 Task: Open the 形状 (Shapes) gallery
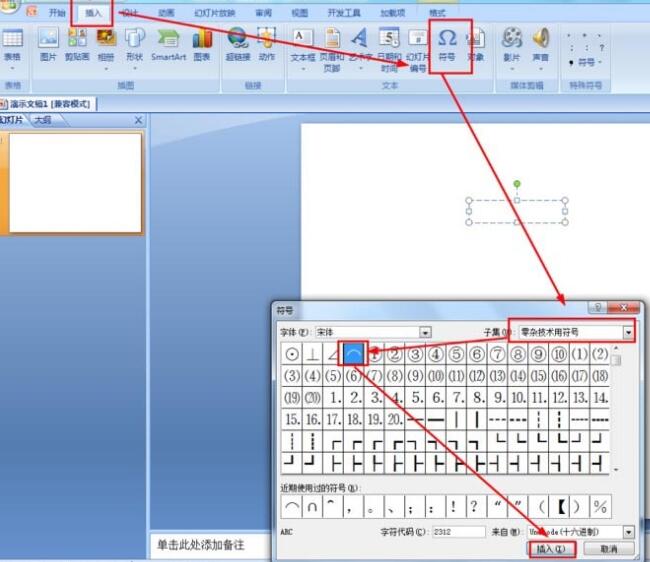click(134, 40)
